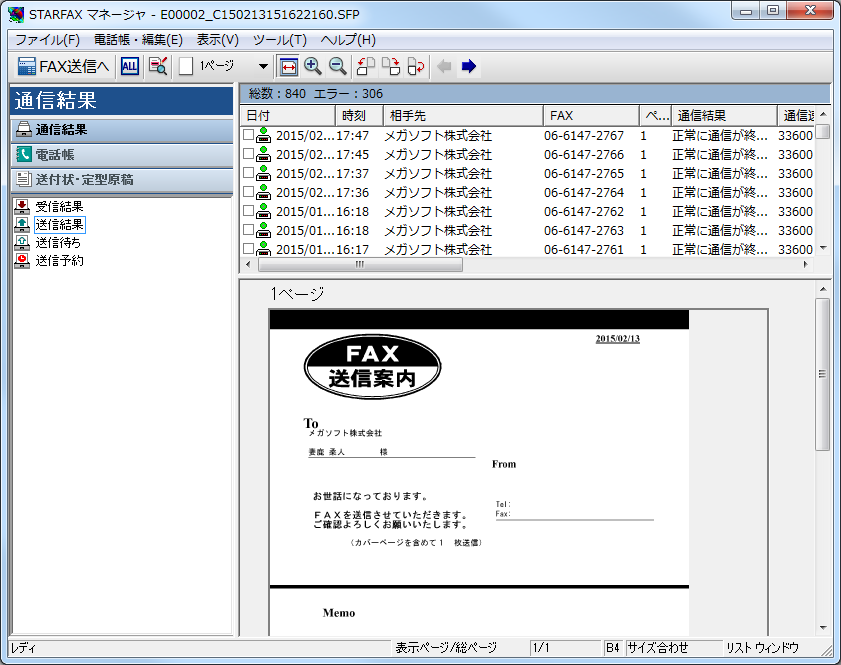The height and width of the screenshot is (665, 841).
Task: Sort list by the 相手先 column header
Action: click(x=462, y=116)
